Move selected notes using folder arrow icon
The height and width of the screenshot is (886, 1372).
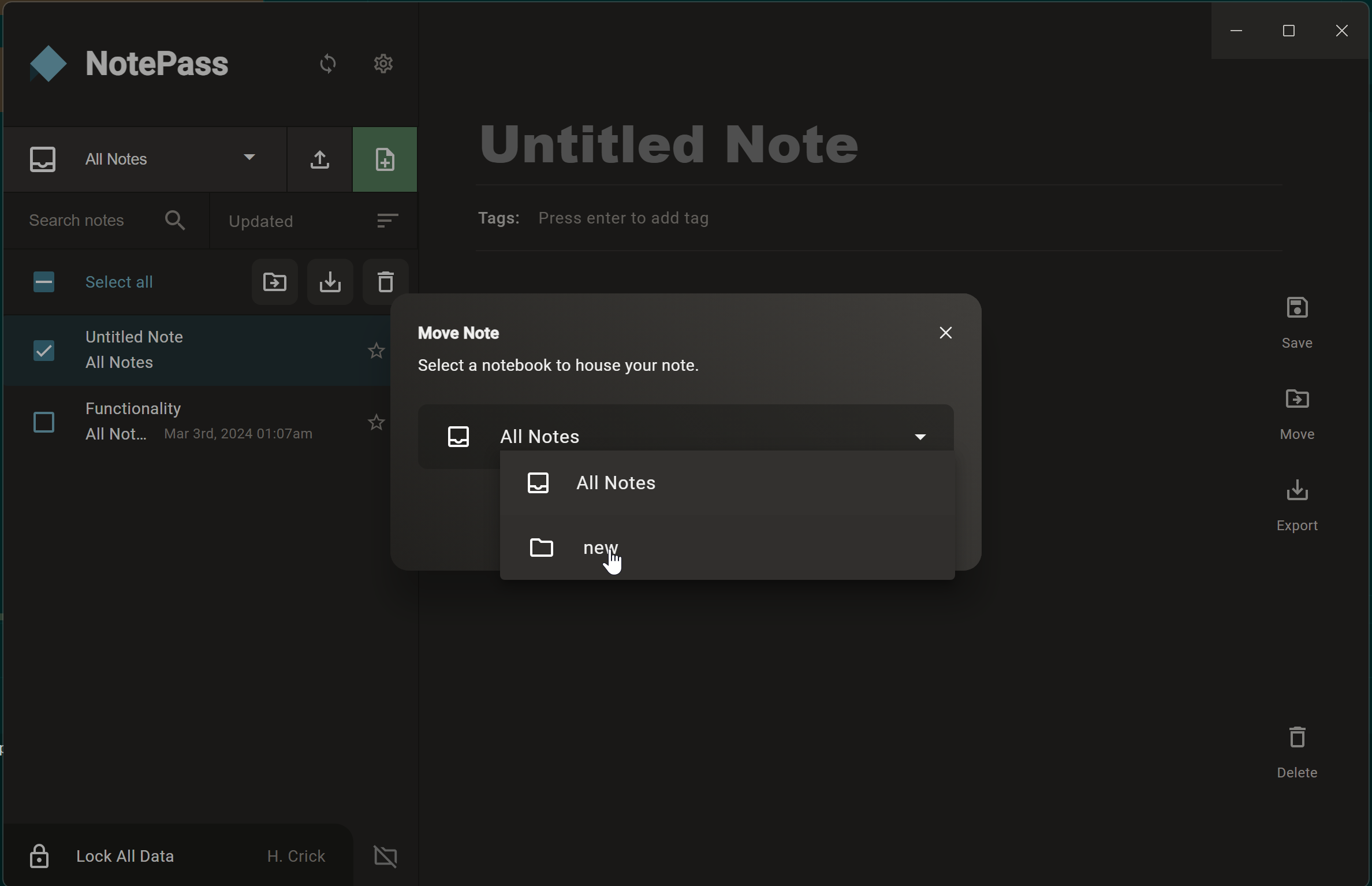point(275,282)
